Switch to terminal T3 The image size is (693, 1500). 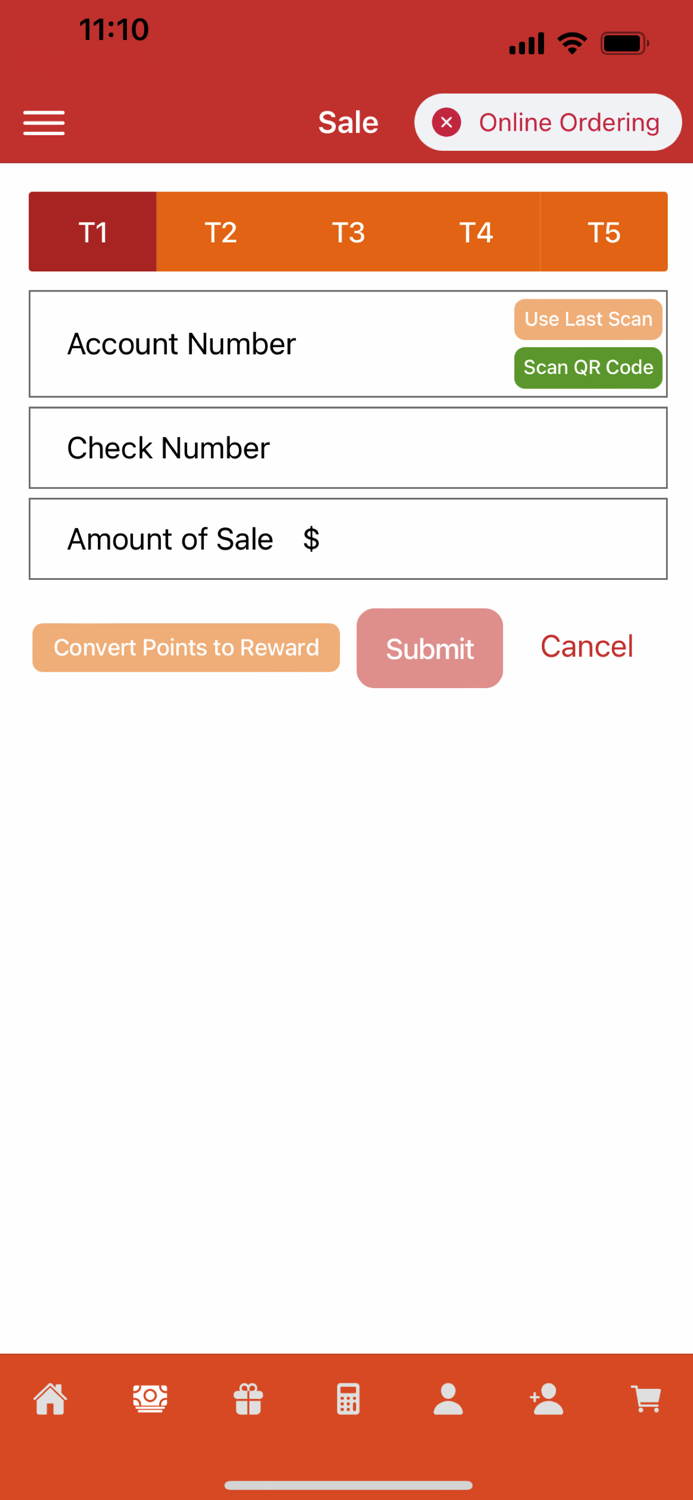coord(348,231)
